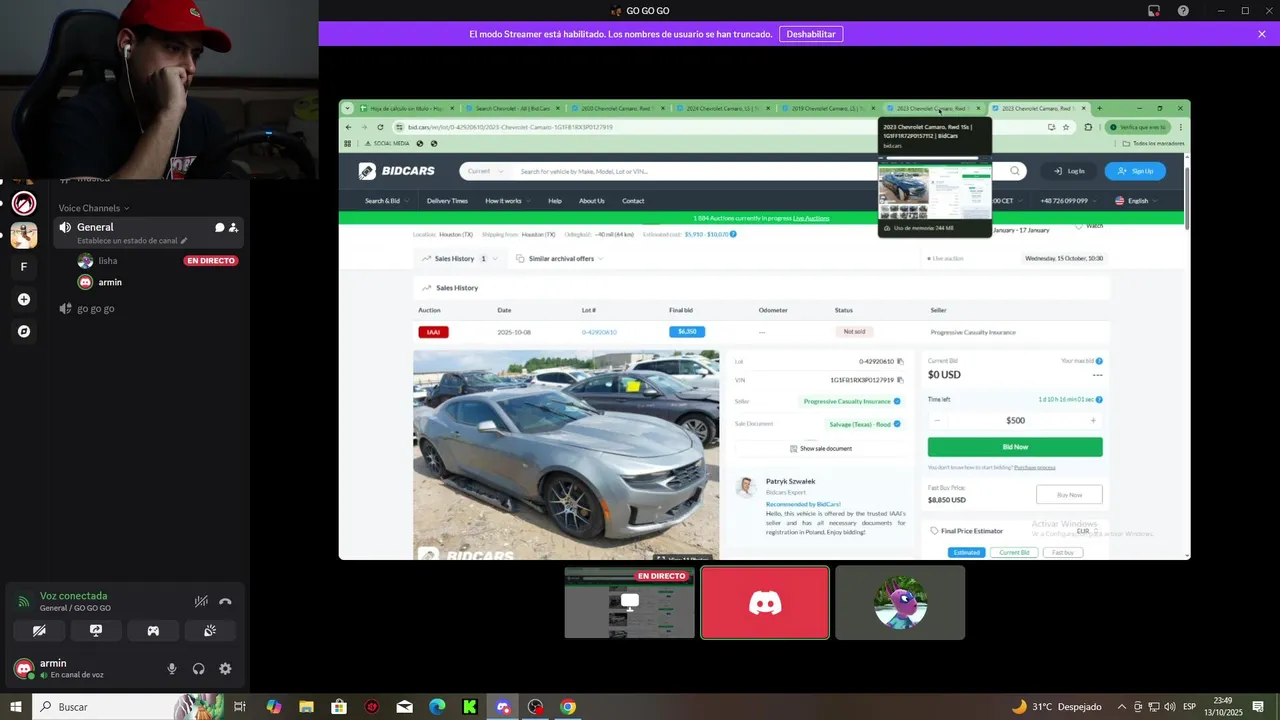Open the notification center in the taskbar
This screenshot has height=720, width=1280.
tap(1258, 707)
